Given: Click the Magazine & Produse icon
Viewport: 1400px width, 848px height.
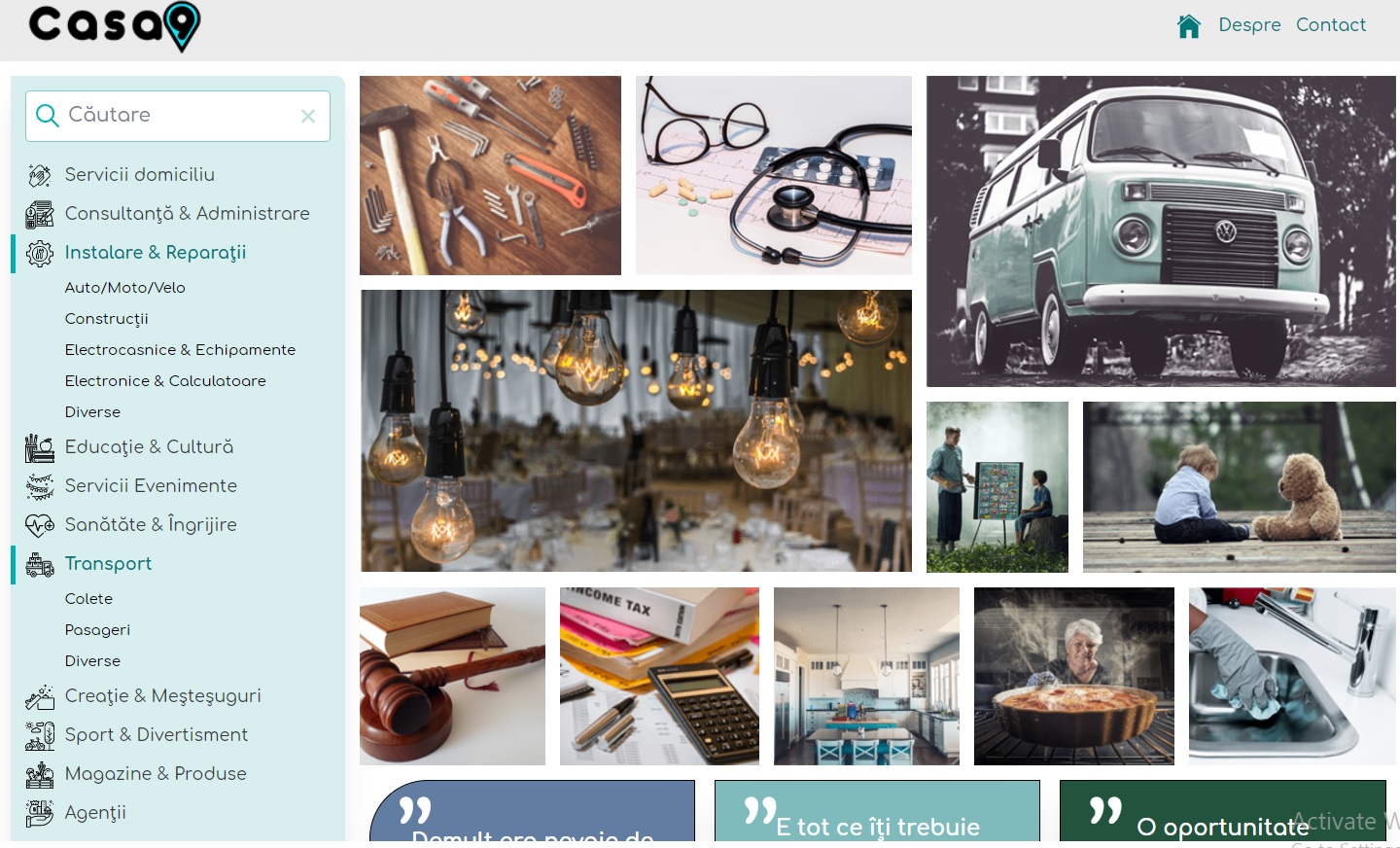Looking at the screenshot, I should coord(40,774).
